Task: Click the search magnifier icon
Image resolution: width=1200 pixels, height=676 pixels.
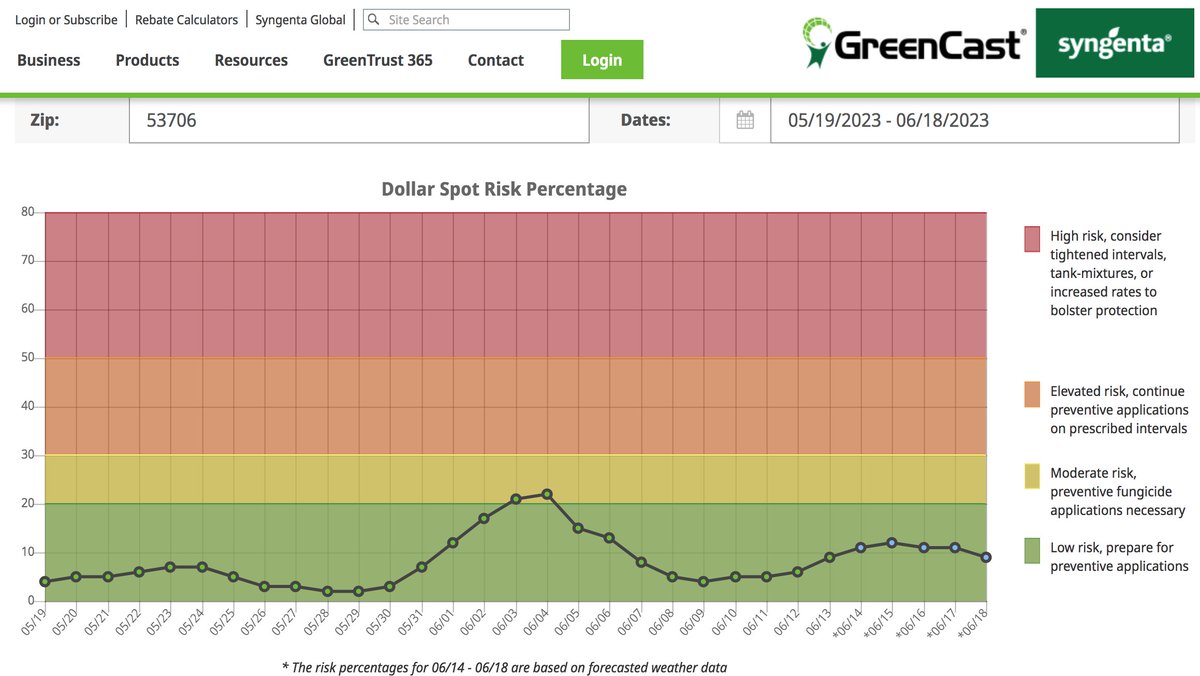Action: click(371, 19)
